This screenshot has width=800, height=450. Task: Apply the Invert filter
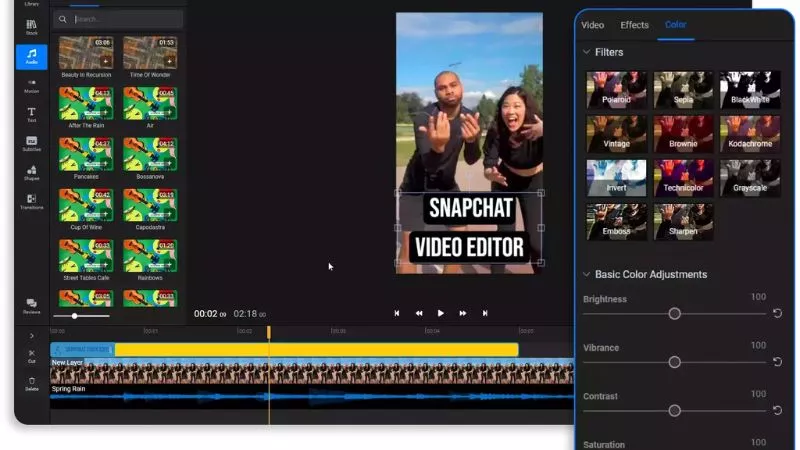point(616,178)
